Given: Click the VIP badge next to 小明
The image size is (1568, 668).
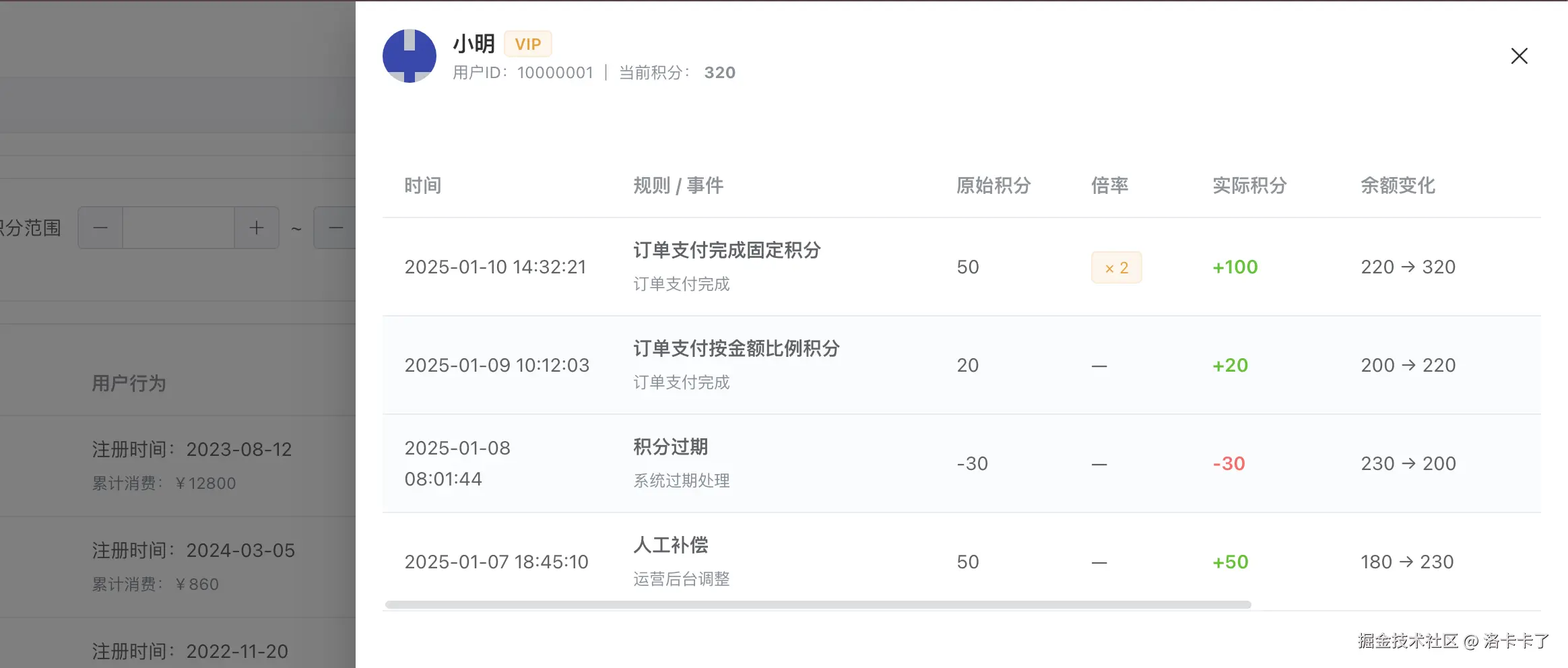Looking at the screenshot, I should (x=527, y=44).
